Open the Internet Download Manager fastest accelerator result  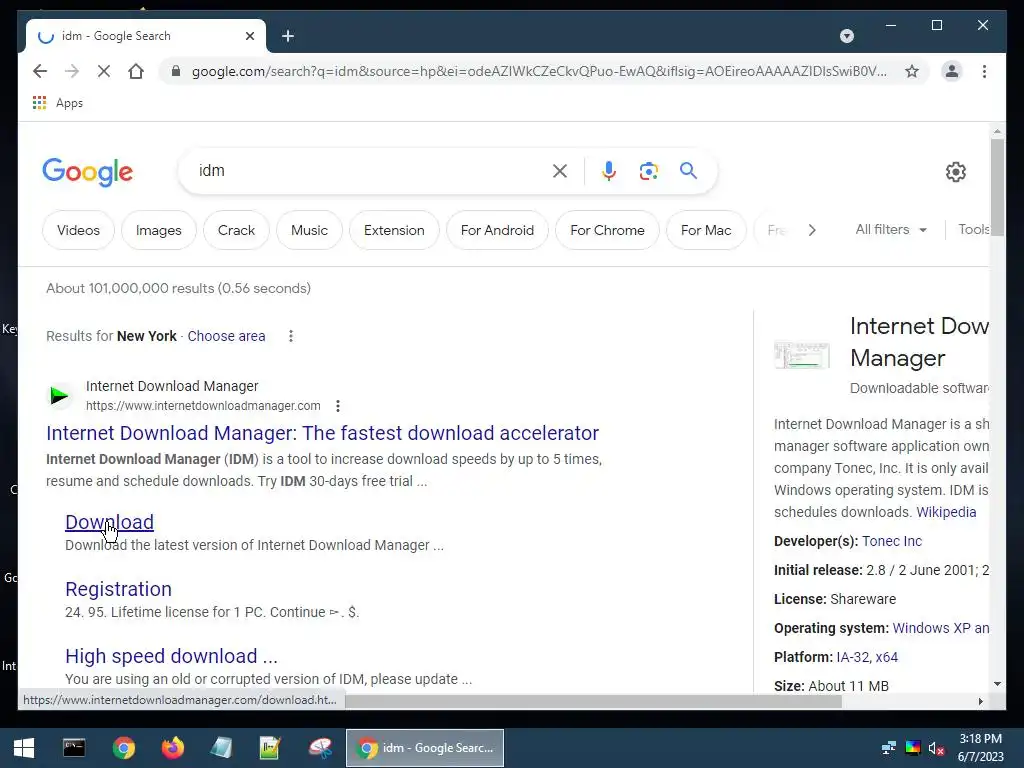coord(323,432)
